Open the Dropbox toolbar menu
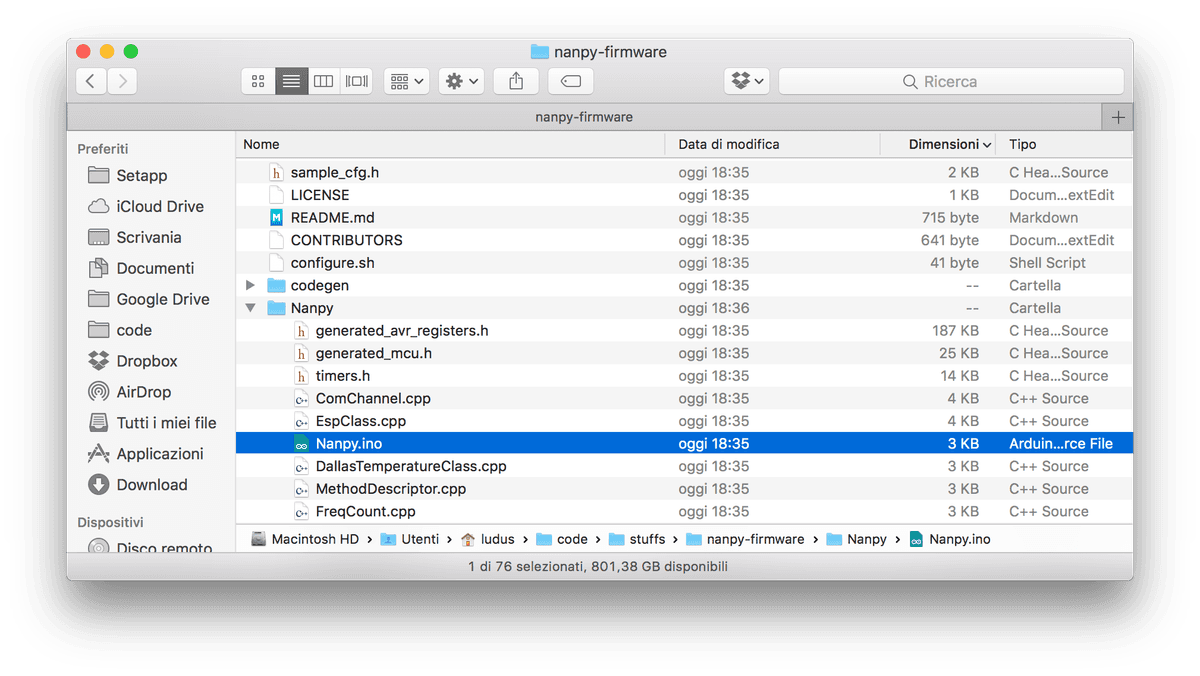Viewport: 1200px width, 676px height. coord(746,81)
